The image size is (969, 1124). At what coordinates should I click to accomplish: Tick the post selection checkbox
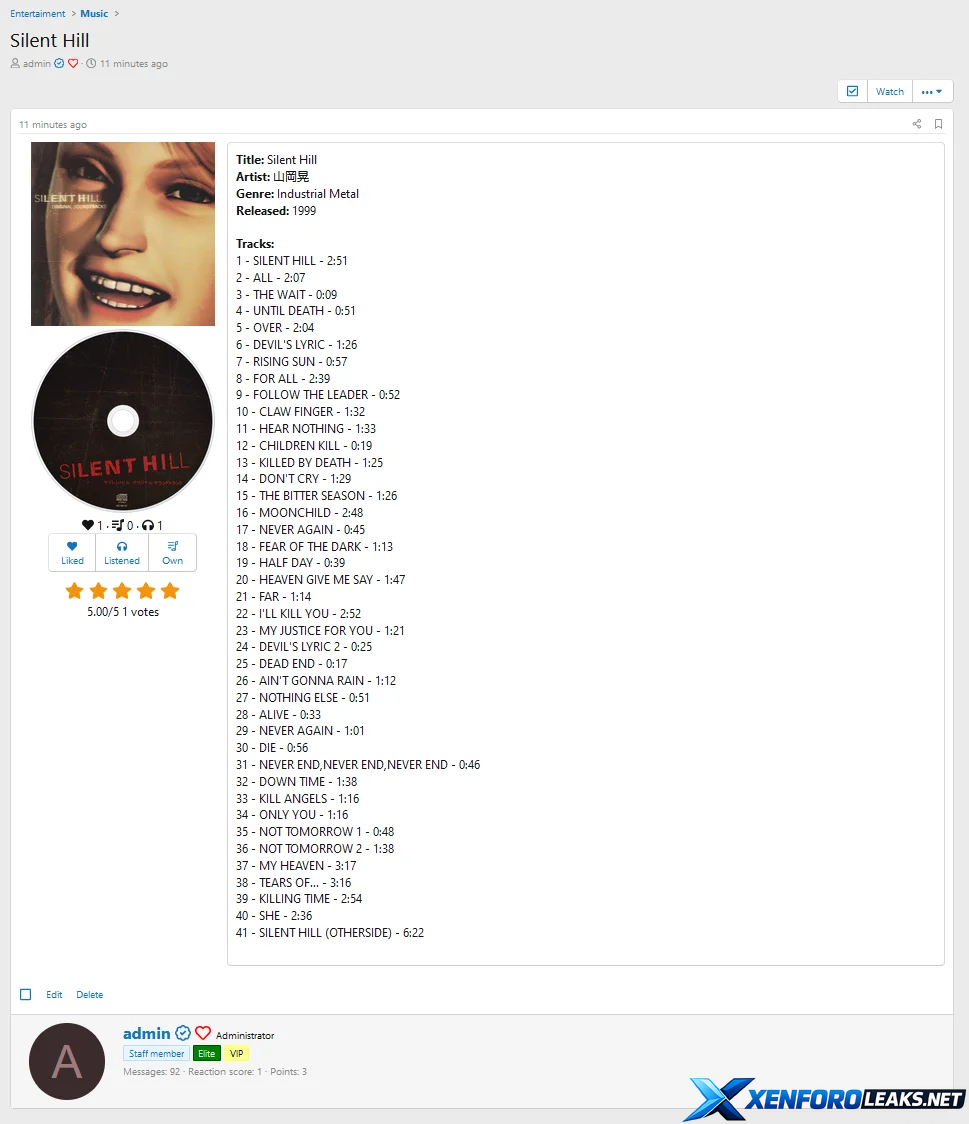coord(26,994)
